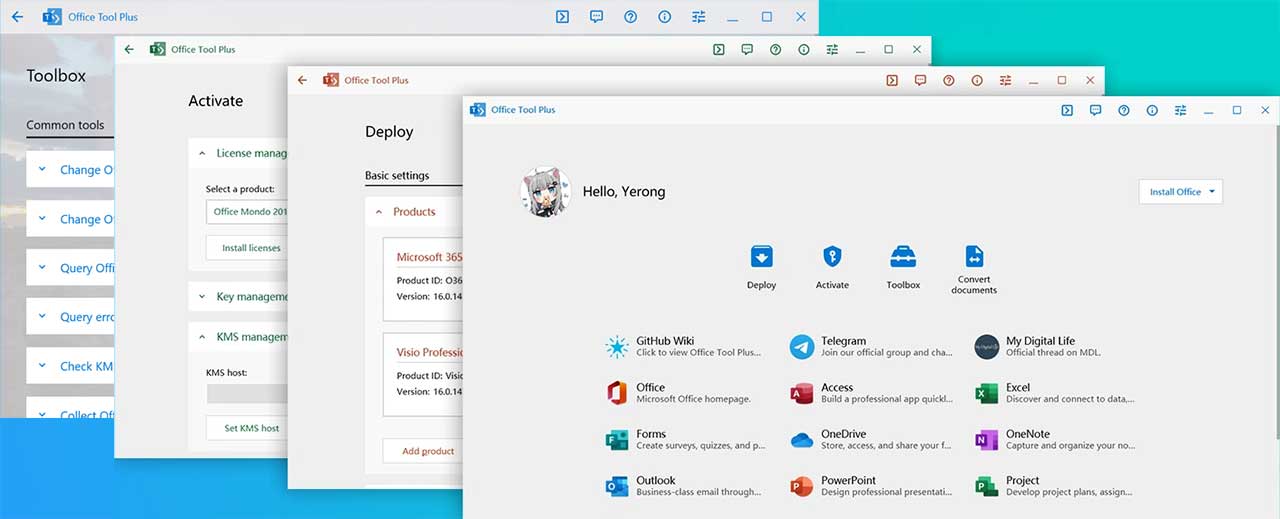Click the Excel app icon

[986, 393]
